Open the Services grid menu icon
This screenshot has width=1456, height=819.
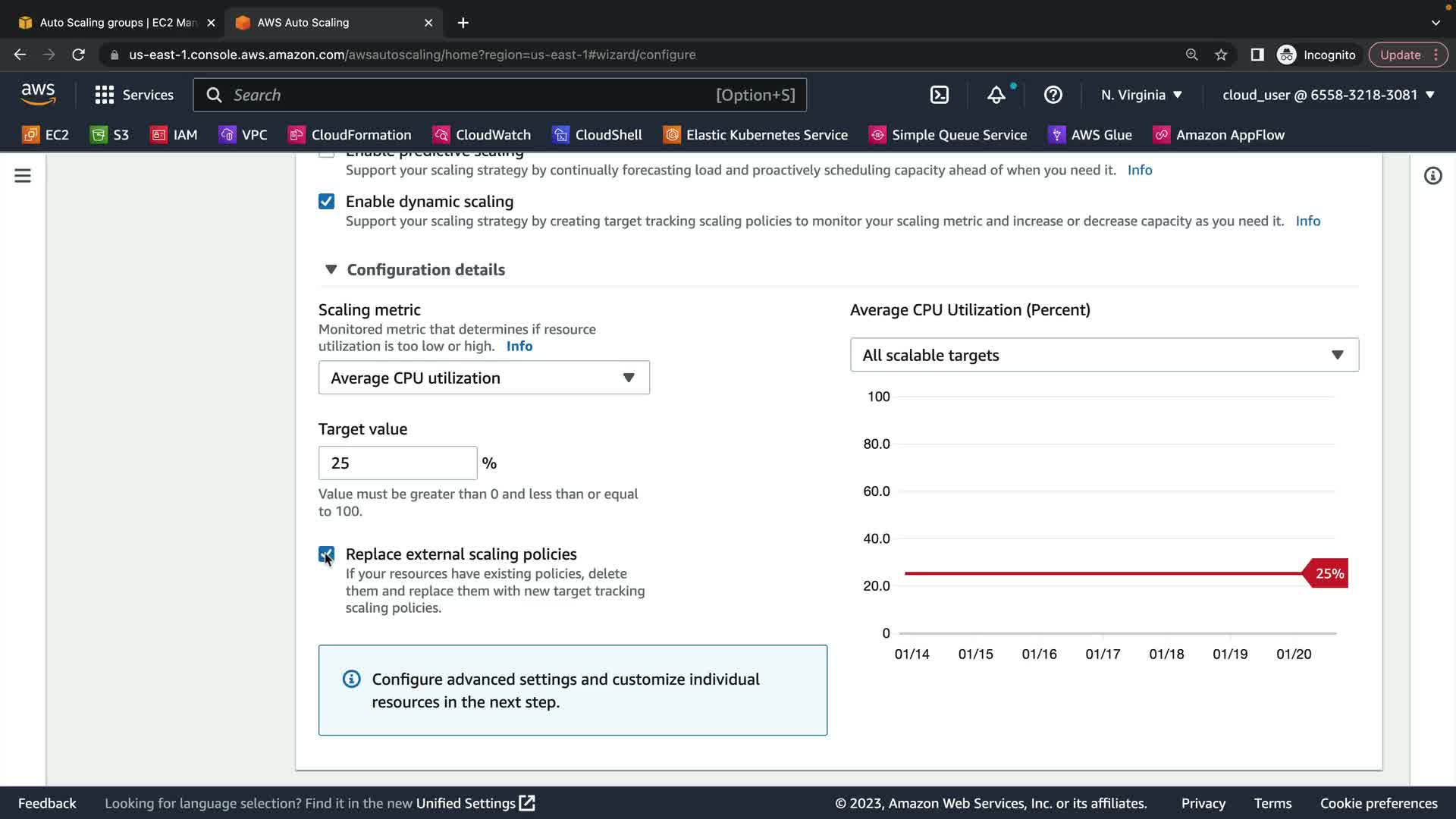click(104, 95)
